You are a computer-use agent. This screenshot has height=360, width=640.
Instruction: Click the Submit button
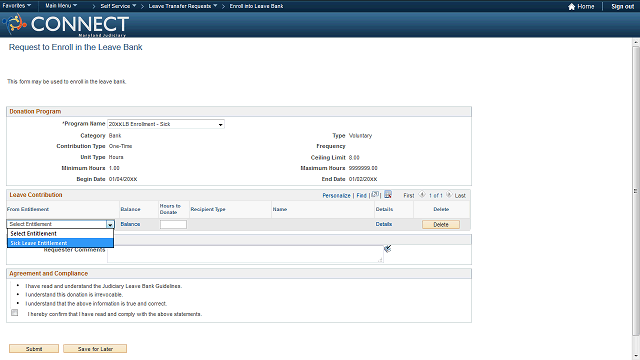pos(34,349)
